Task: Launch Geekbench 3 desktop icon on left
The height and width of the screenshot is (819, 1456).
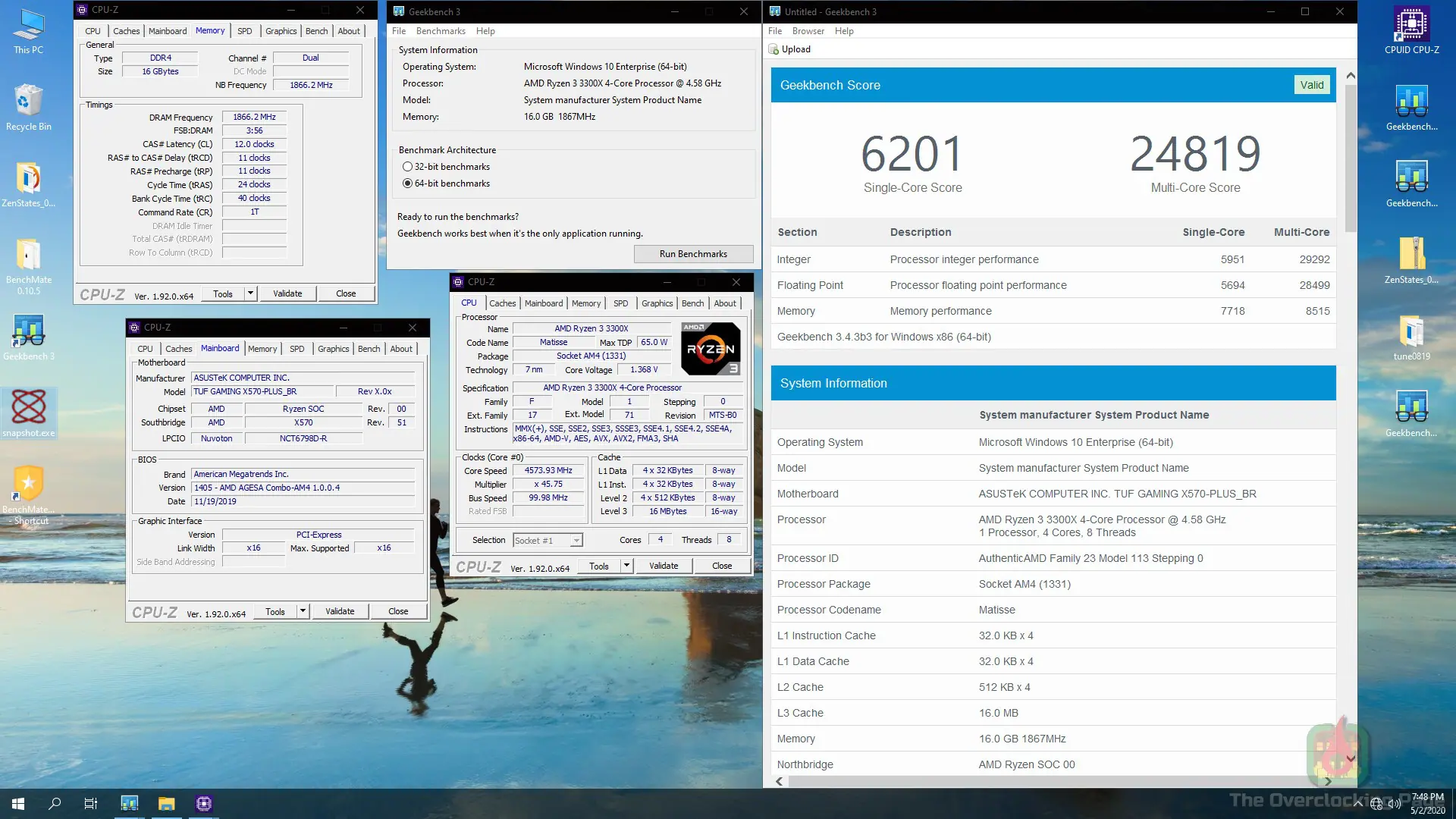Action: tap(28, 337)
